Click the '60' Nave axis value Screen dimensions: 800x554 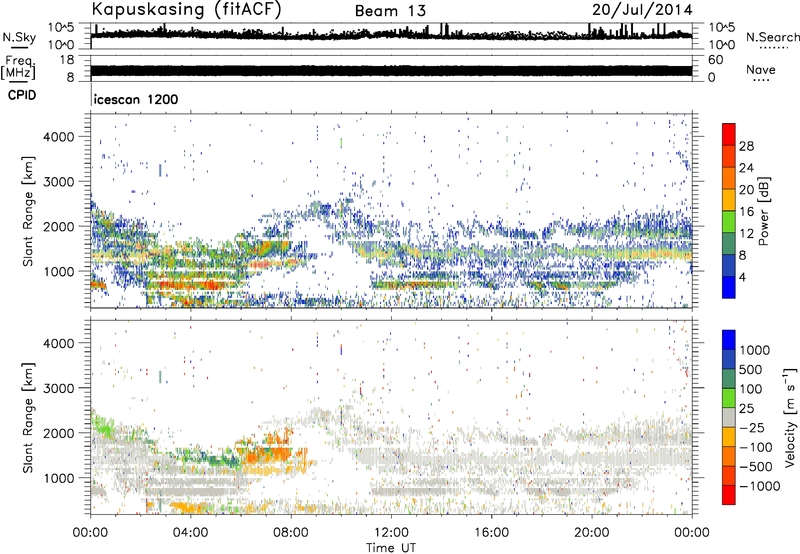point(715,60)
